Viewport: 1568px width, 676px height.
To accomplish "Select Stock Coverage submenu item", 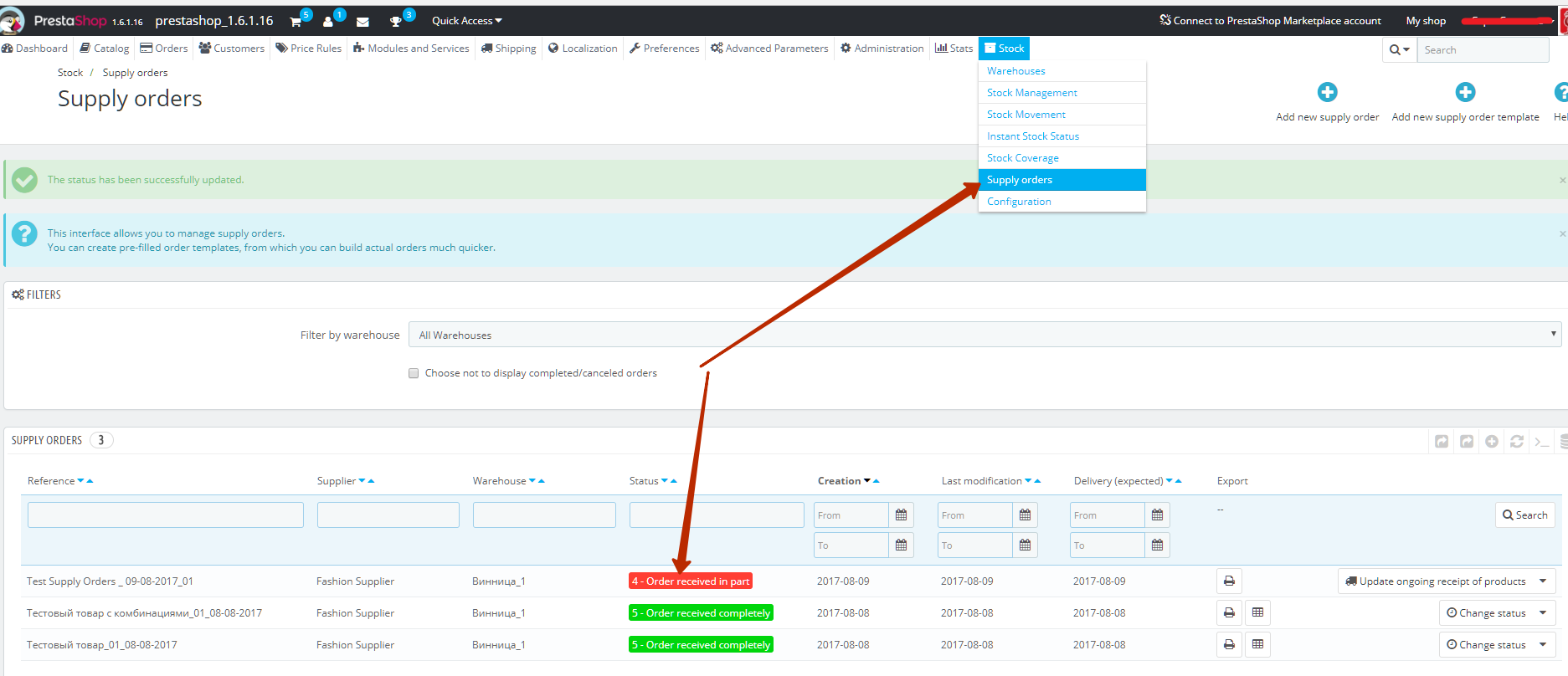I will [1062, 158].
